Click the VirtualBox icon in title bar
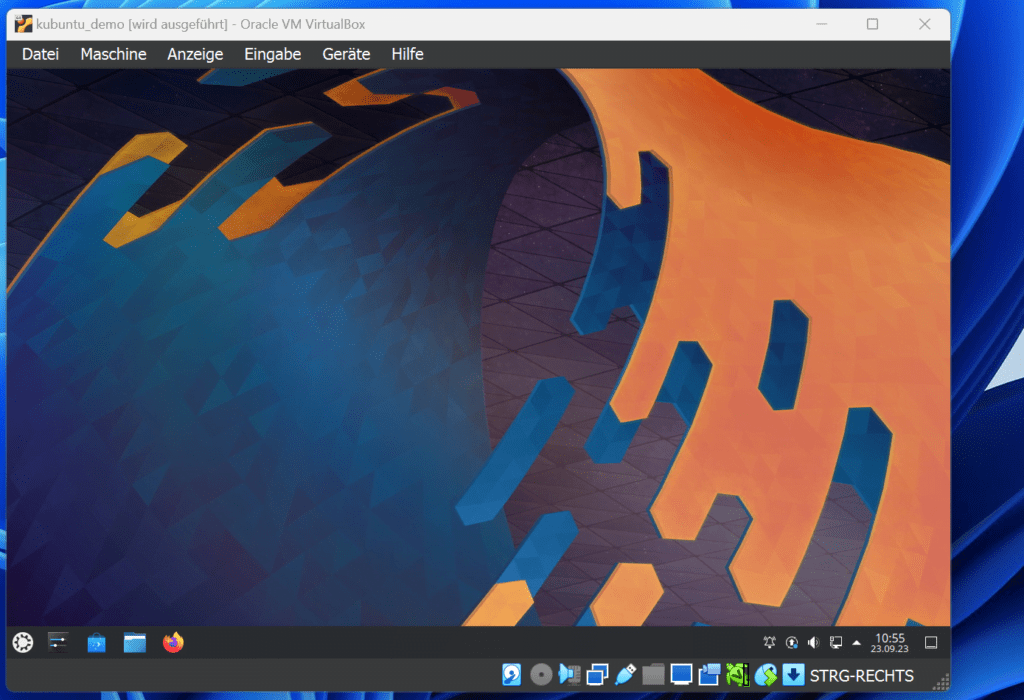This screenshot has width=1024, height=700. coord(24,24)
